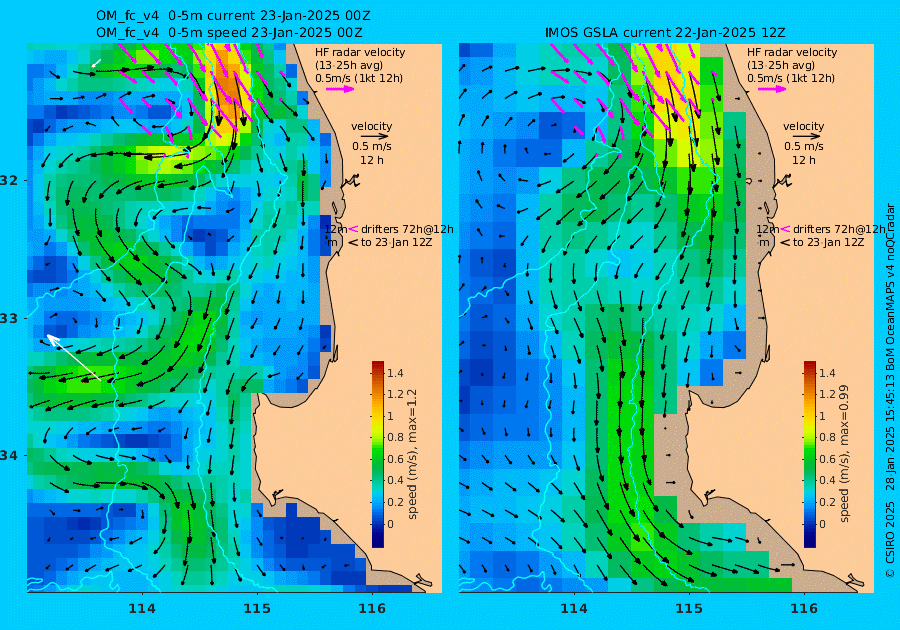
Task: Click 'HF radar velocity' label in the right panel
Action: point(792,52)
